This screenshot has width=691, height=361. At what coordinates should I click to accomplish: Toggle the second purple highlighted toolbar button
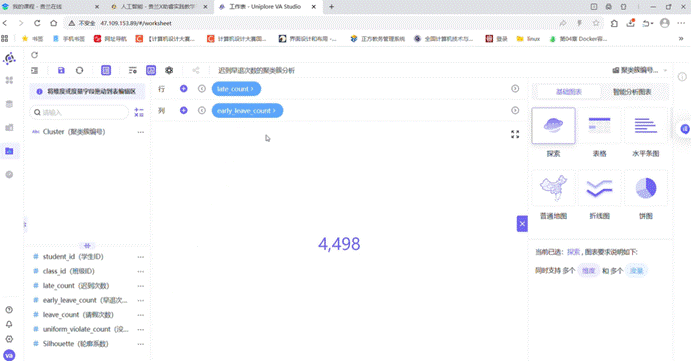[x=151, y=71]
